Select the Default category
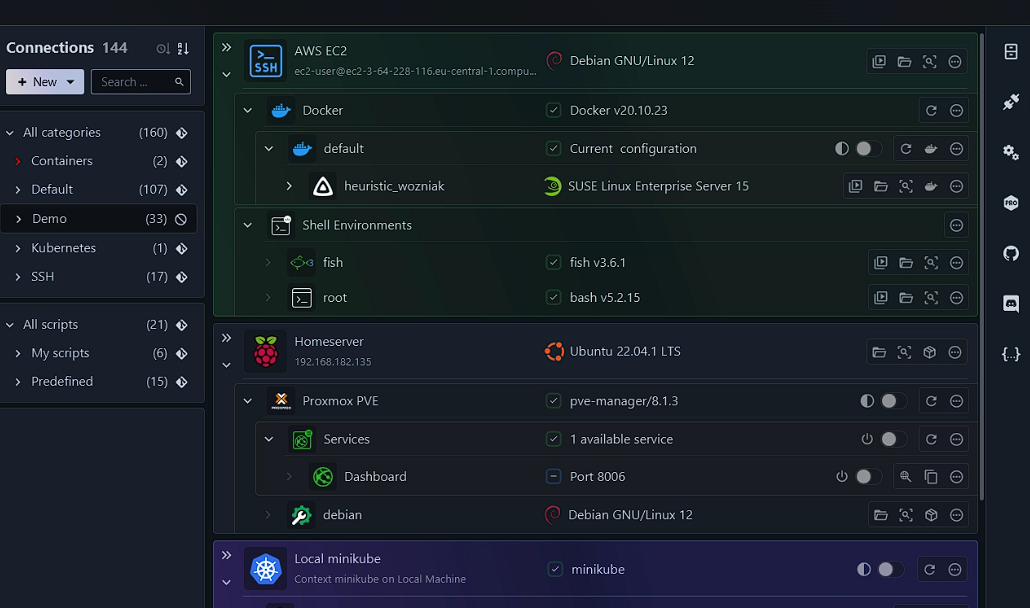The height and width of the screenshot is (608, 1030). click(99, 190)
